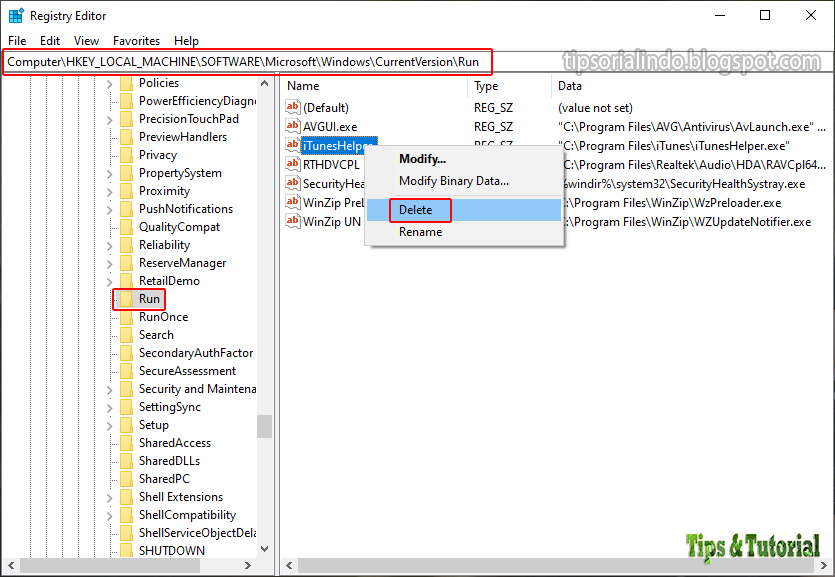
Task: Click the RTHDVCPL string value icon
Action: [x=292, y=164]
